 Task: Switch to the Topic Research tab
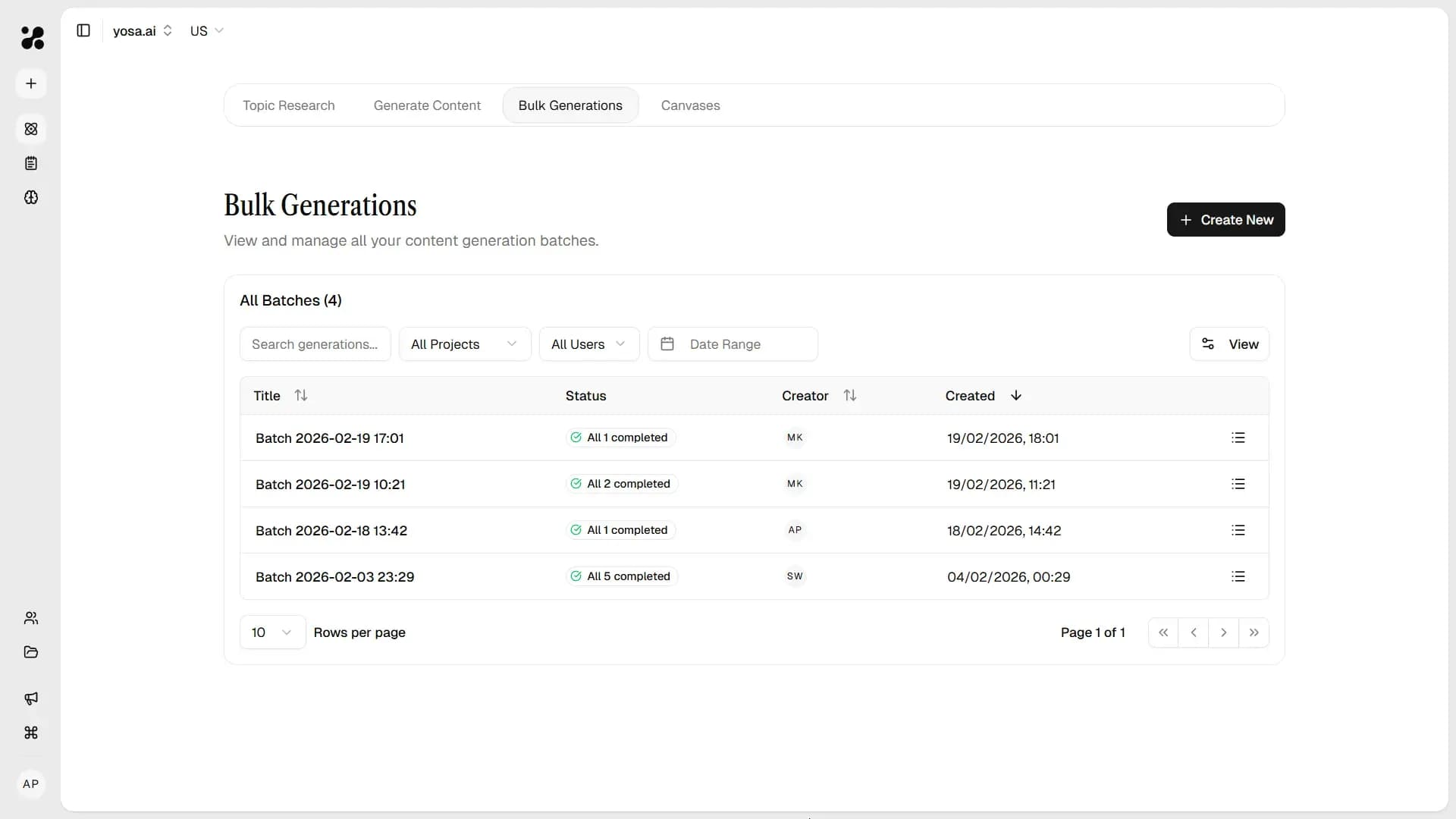[289, 105]
